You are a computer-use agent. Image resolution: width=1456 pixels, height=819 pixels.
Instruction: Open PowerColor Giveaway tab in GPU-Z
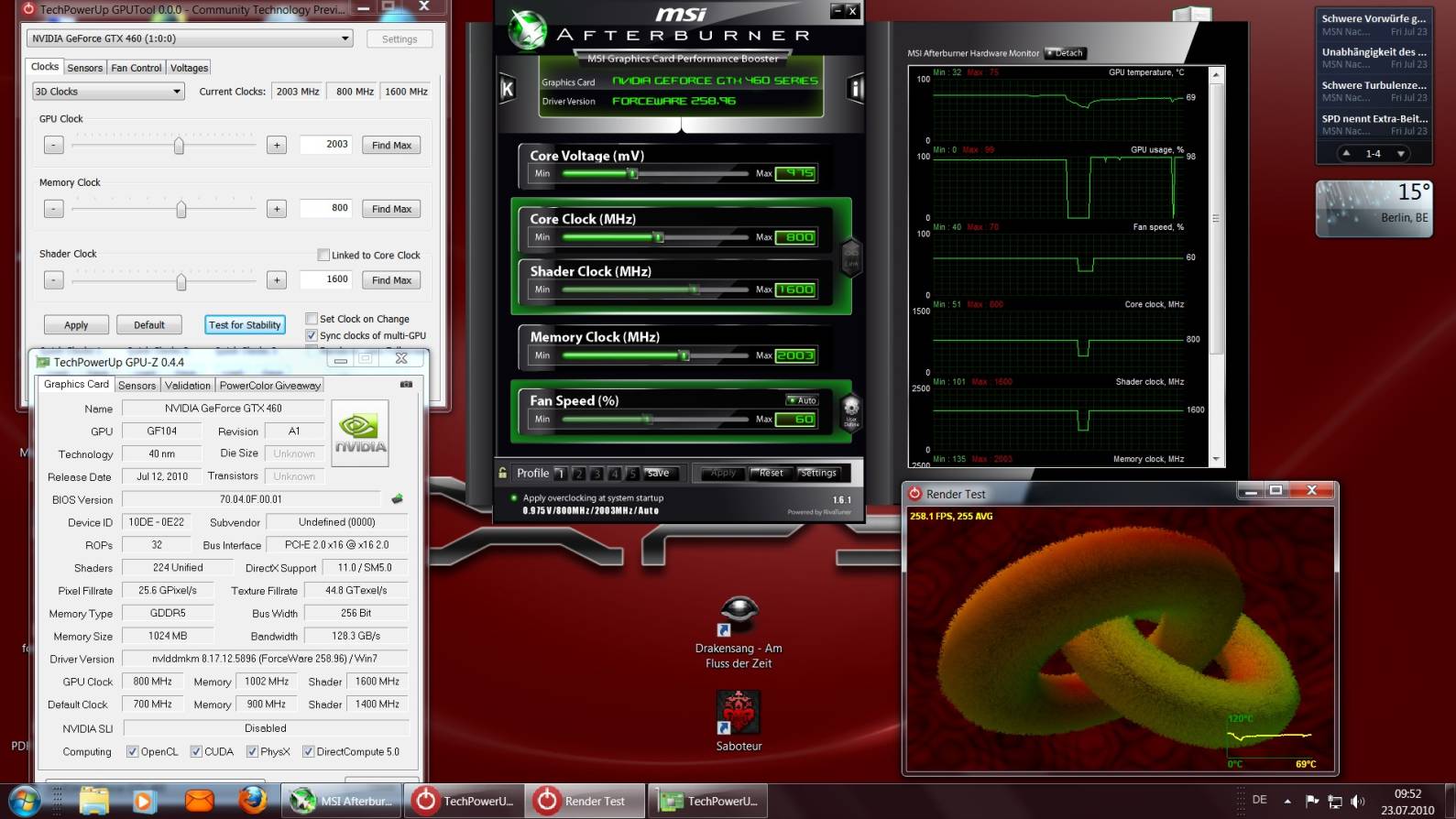click(x=270, y=386)
